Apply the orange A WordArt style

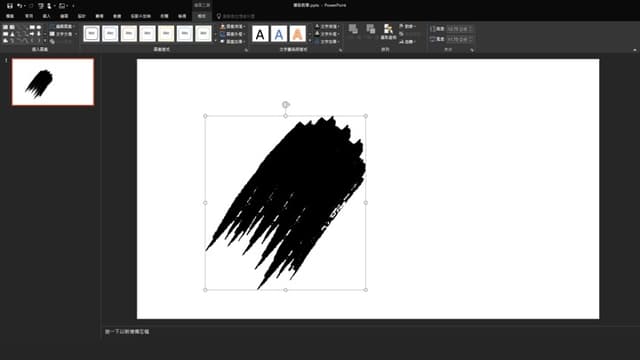298,34
